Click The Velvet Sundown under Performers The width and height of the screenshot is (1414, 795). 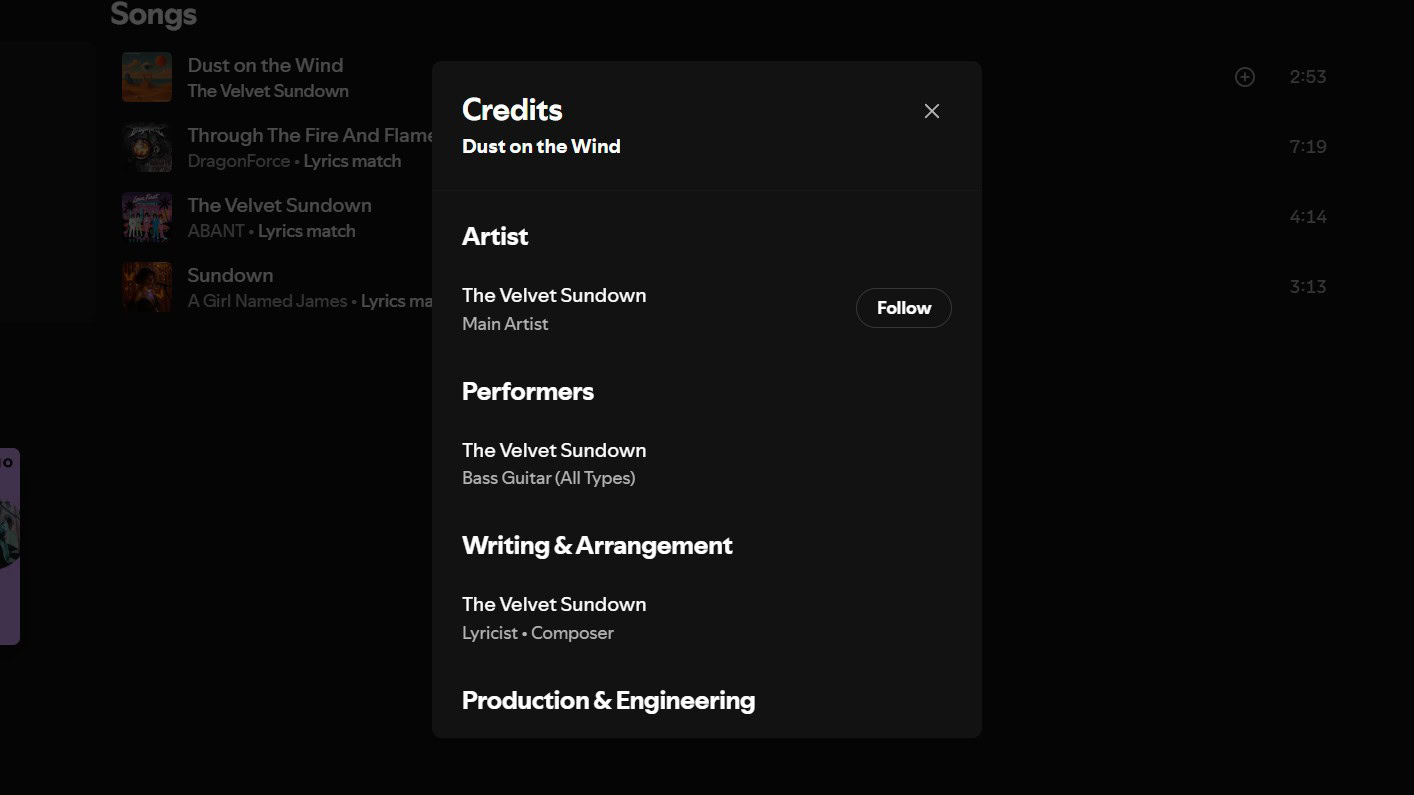[x=554, y=450]
